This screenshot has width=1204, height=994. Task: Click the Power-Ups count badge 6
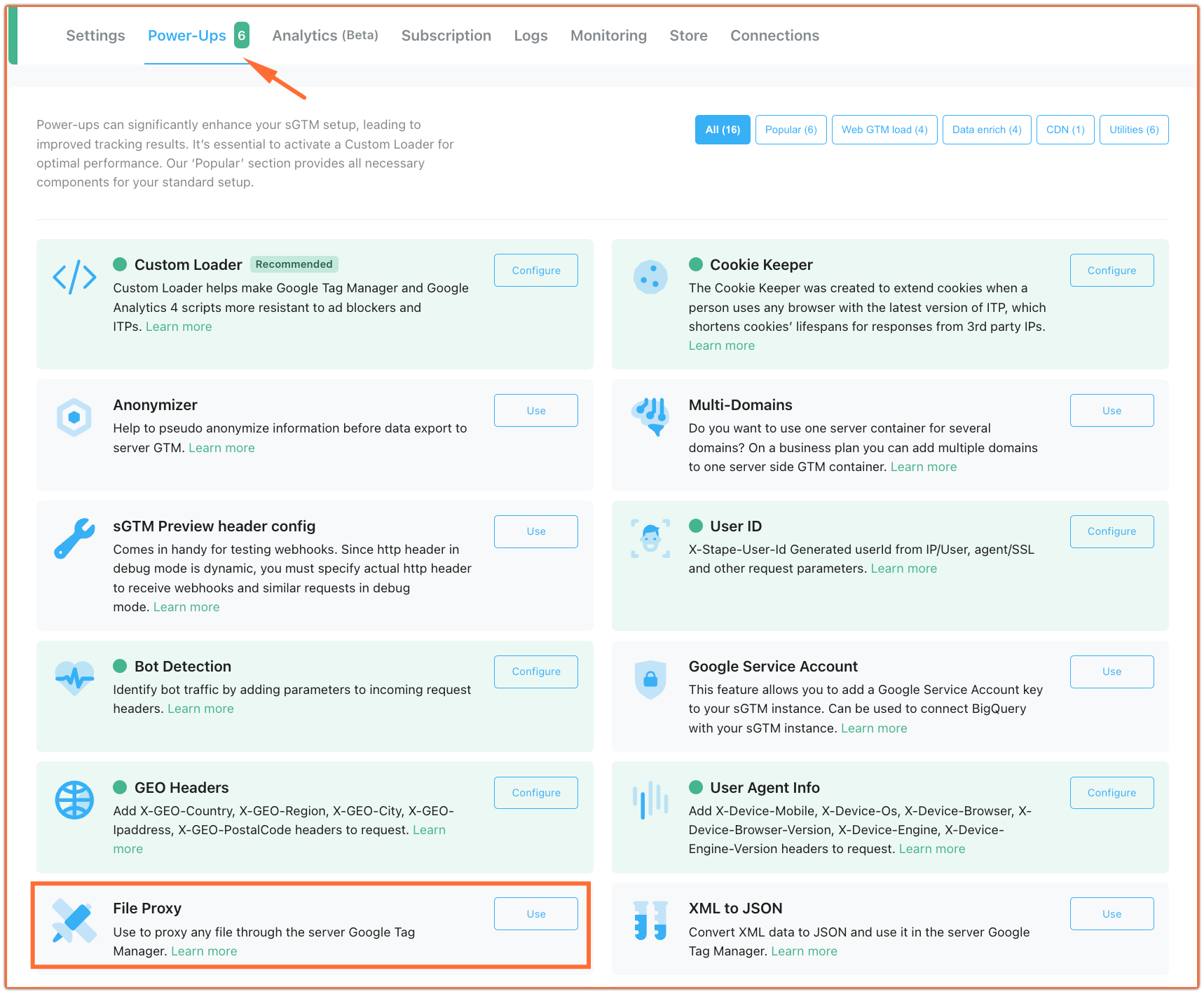[241, 36]
